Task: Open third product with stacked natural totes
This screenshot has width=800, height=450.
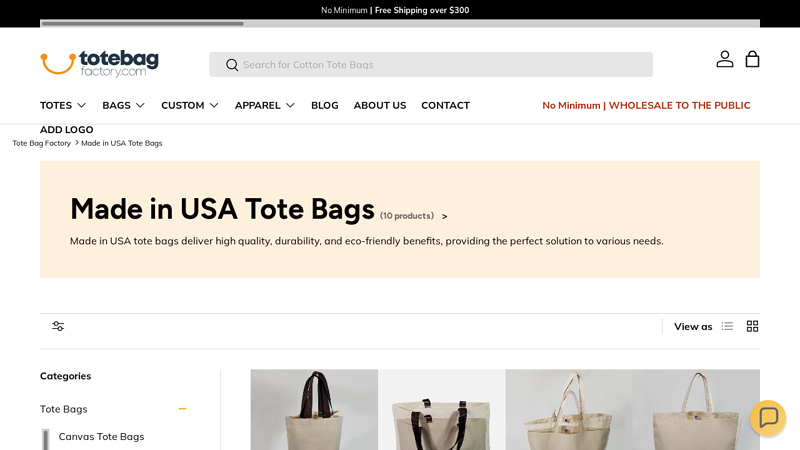Action: [569, 410]
